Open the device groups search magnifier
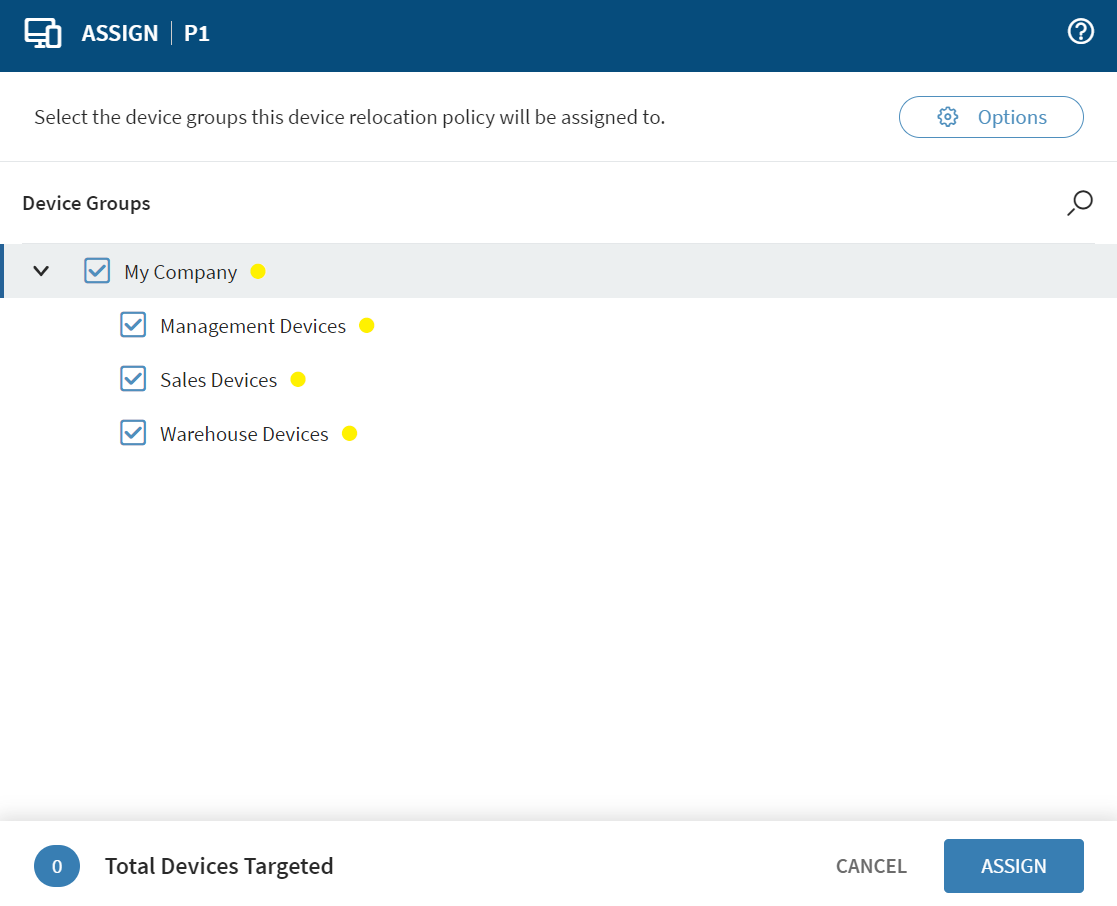1117x906 pixels. point(1079,203)
